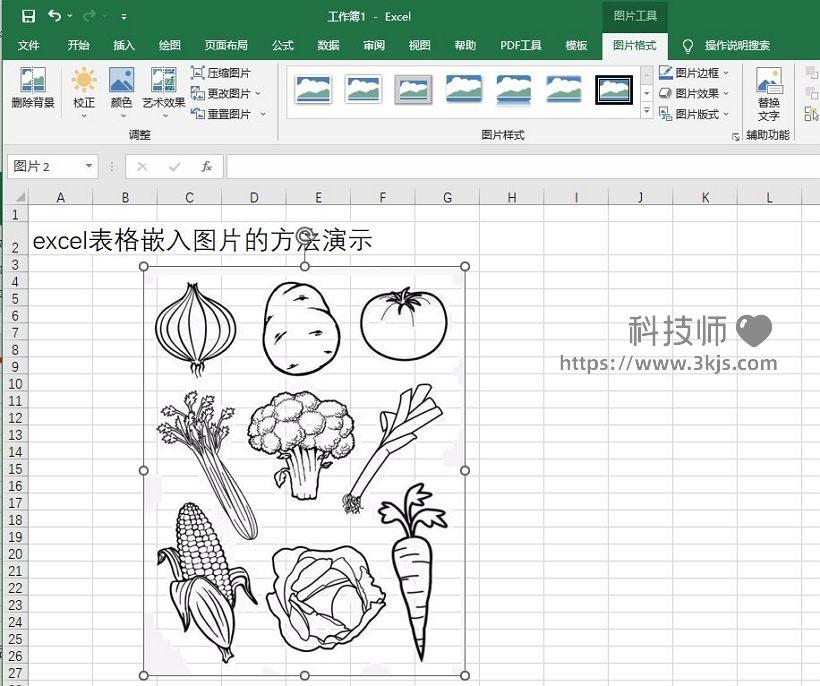Expand the 更改图片 dropdown arrow
Image resolution: width=820 pixels, height=686 pixels.
pyautogui.click(x=258, y=94)
